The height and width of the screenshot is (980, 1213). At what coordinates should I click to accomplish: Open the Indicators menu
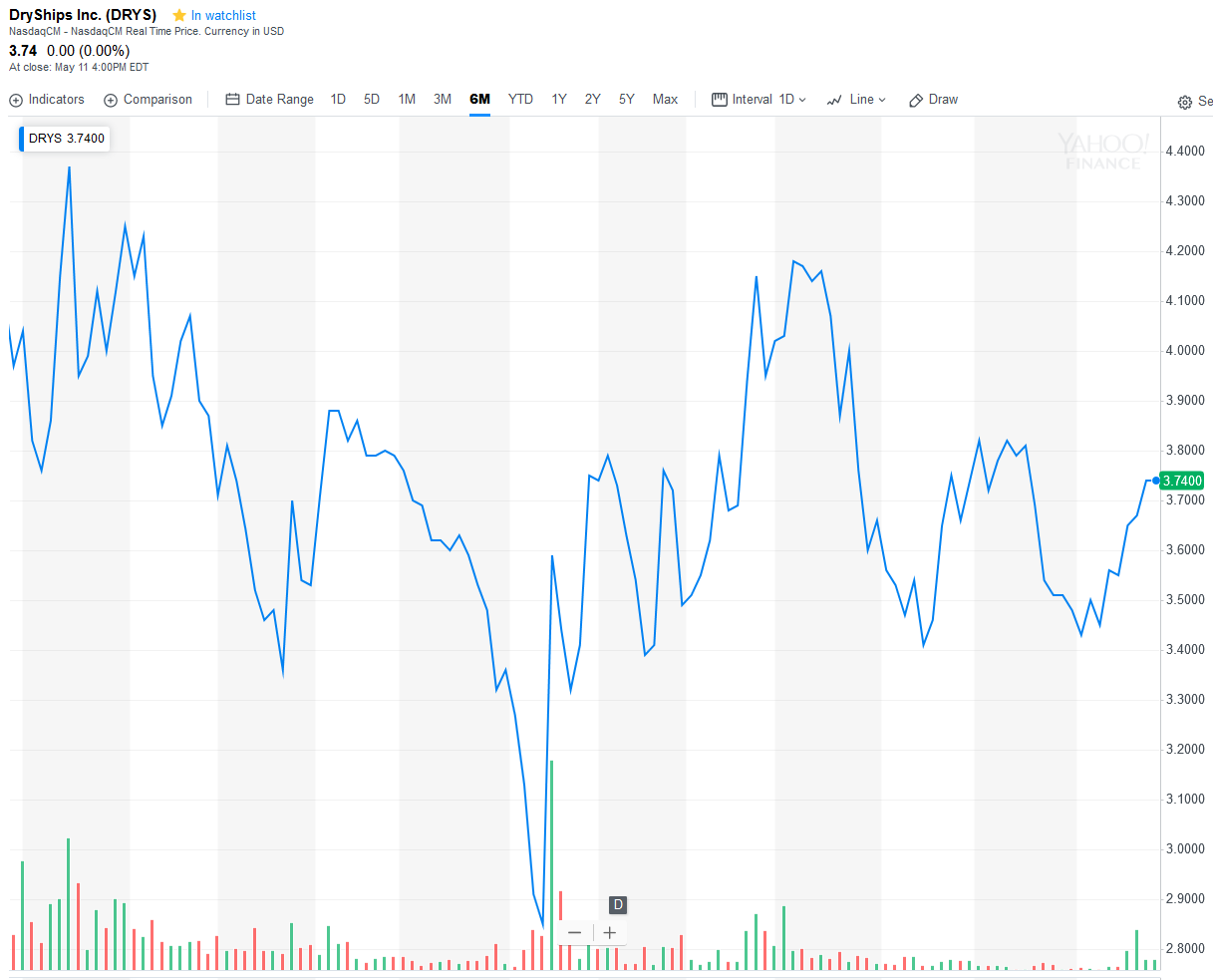pyautogui.click(x=47, y=100)
